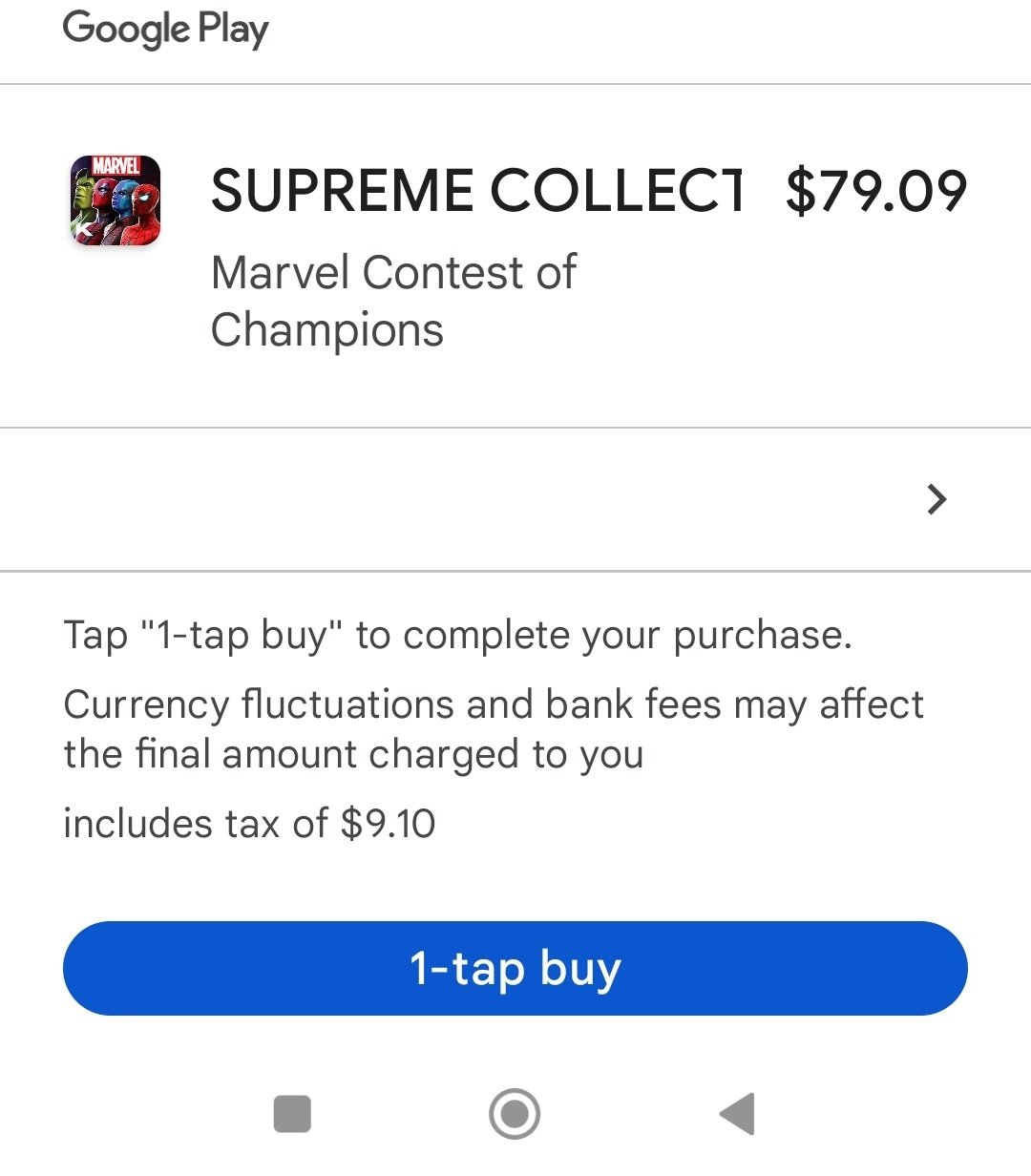The image size is (1031, 1176).
Task: Tap the 'includes tax of $9.10' text
Action: [249, 824]
